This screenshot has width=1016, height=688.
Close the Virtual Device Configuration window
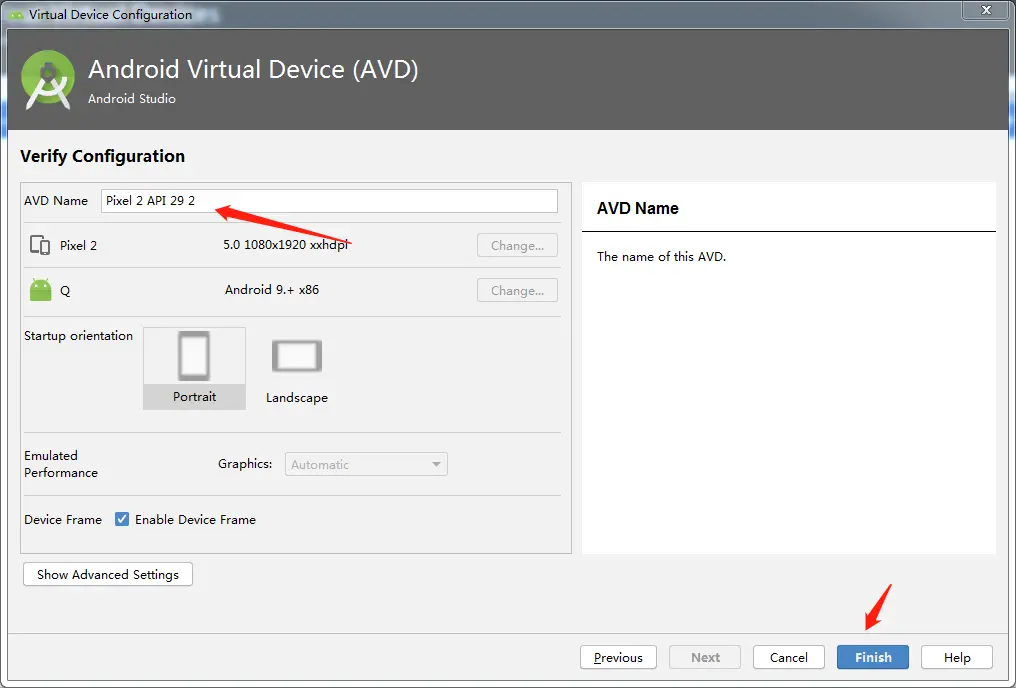coord(986,10)
